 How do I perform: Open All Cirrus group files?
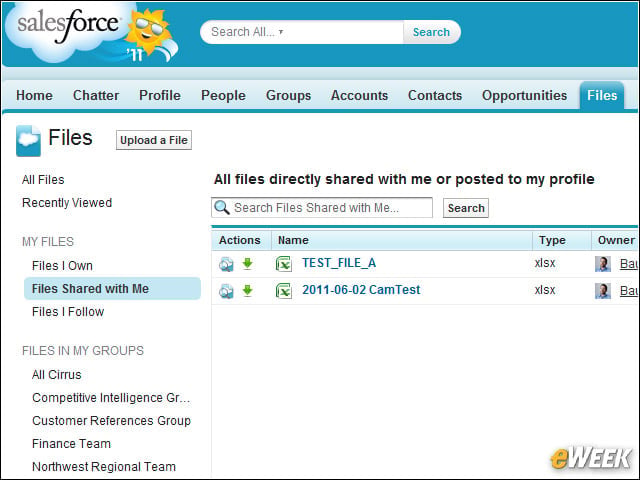tap(56, 375)
